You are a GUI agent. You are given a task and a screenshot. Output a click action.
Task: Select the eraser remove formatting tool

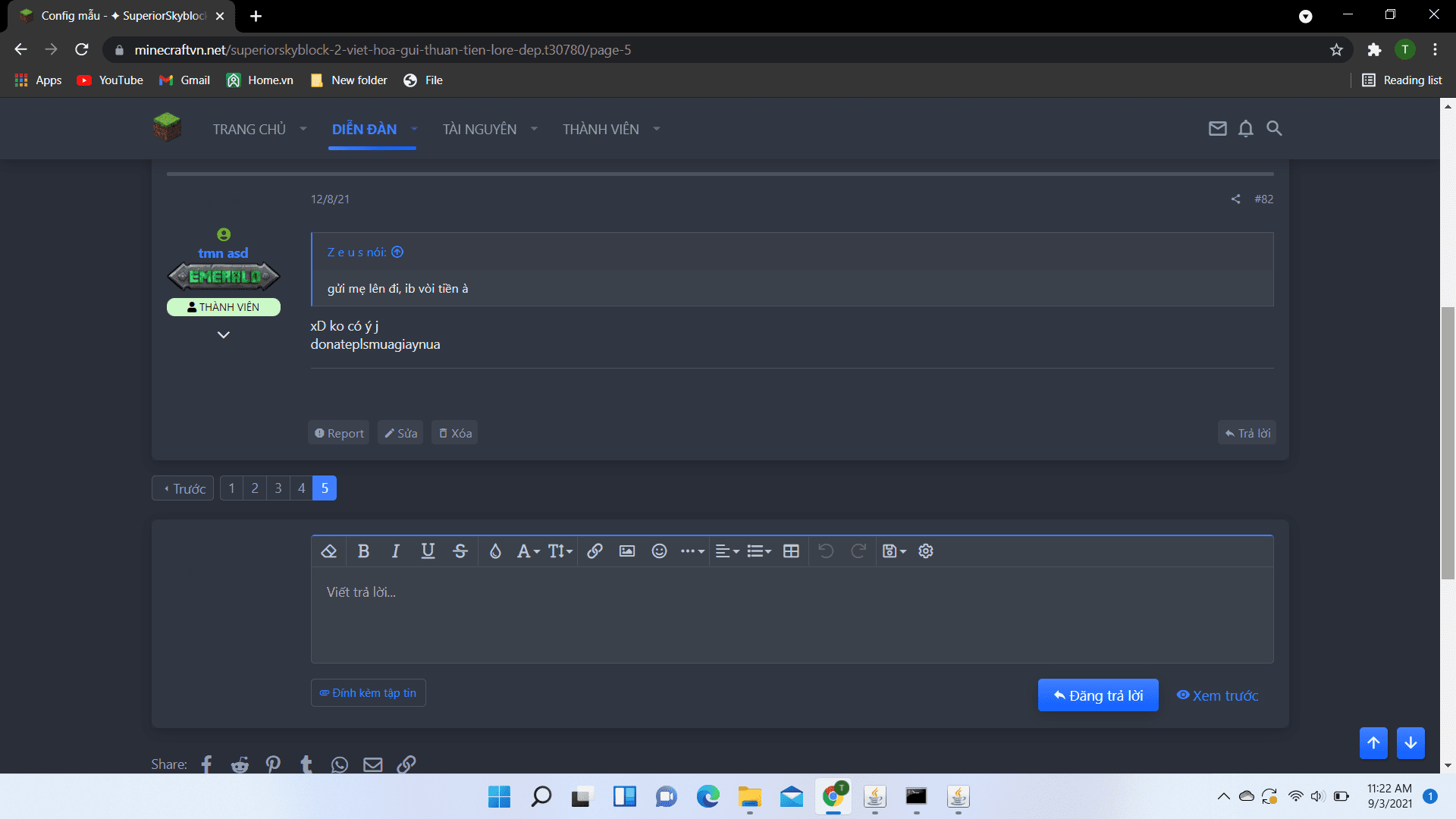[x=328, y=551]
